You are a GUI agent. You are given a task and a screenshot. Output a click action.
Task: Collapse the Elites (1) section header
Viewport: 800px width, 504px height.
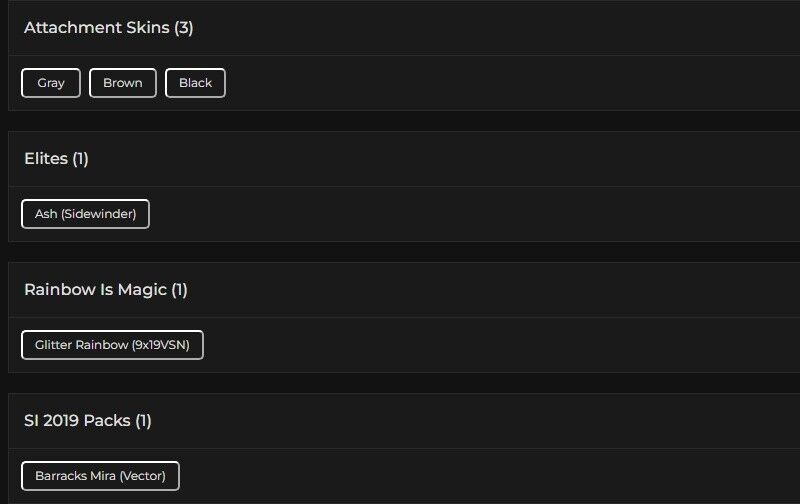click(400, 159)
